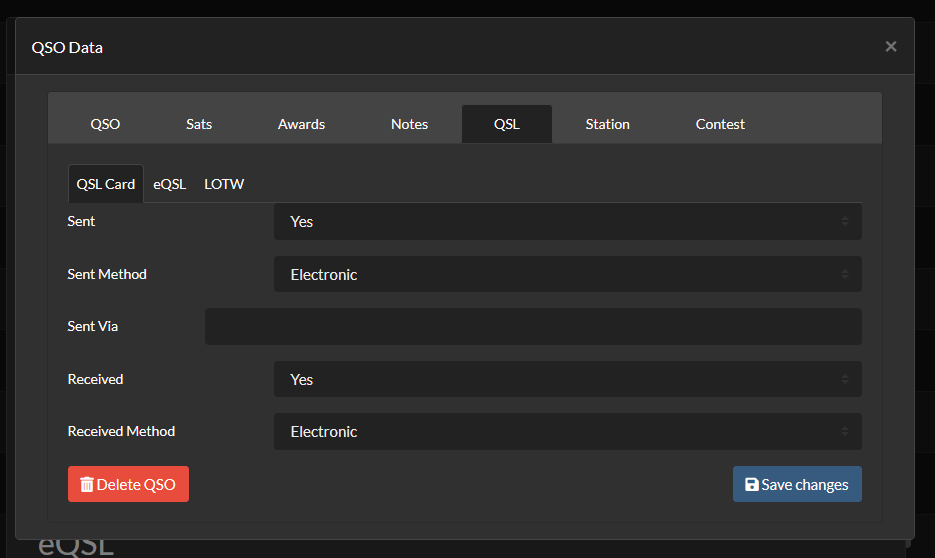Switch to the QSO tab
The image size is (935, 558).
[x=105, y=124]
